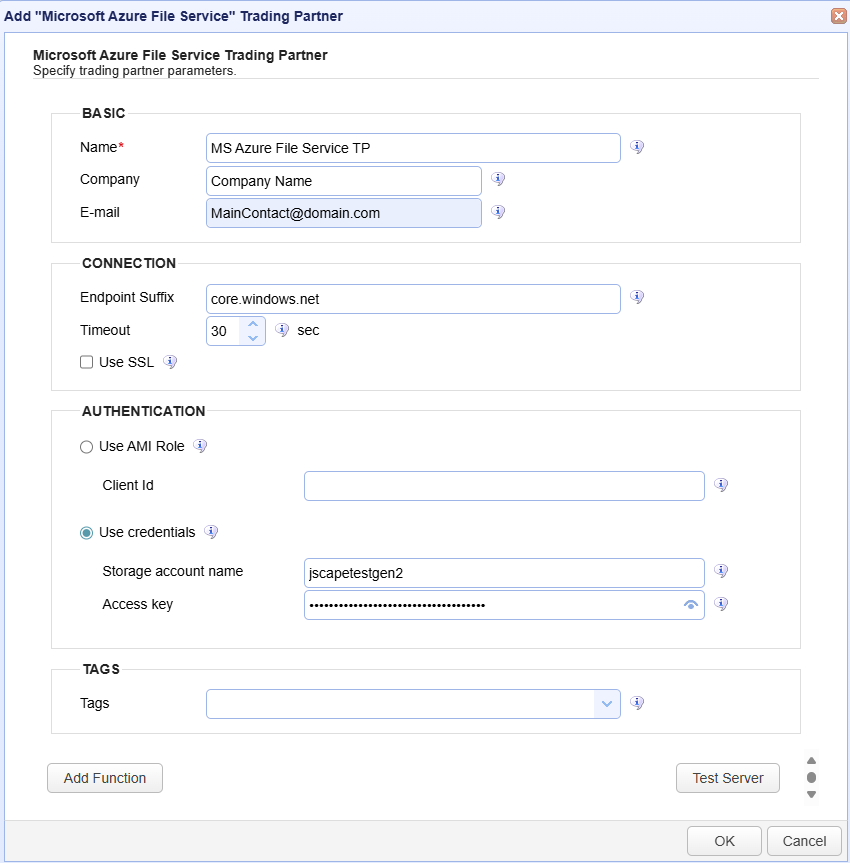Enable the Use SSL checkbox
Viewport: 850px width, 863px height.
(87, 363)
